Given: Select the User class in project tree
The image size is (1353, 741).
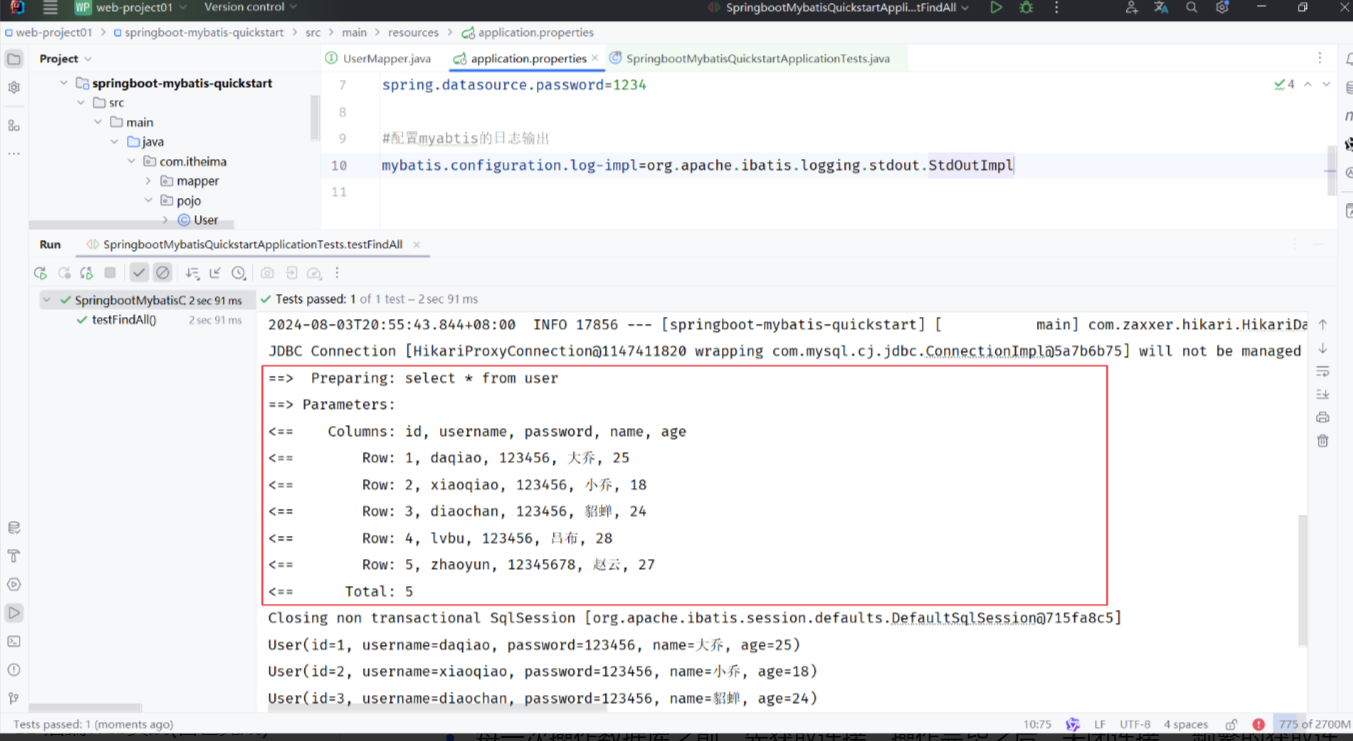Looking at the screenshot, I should coord(198,220).
